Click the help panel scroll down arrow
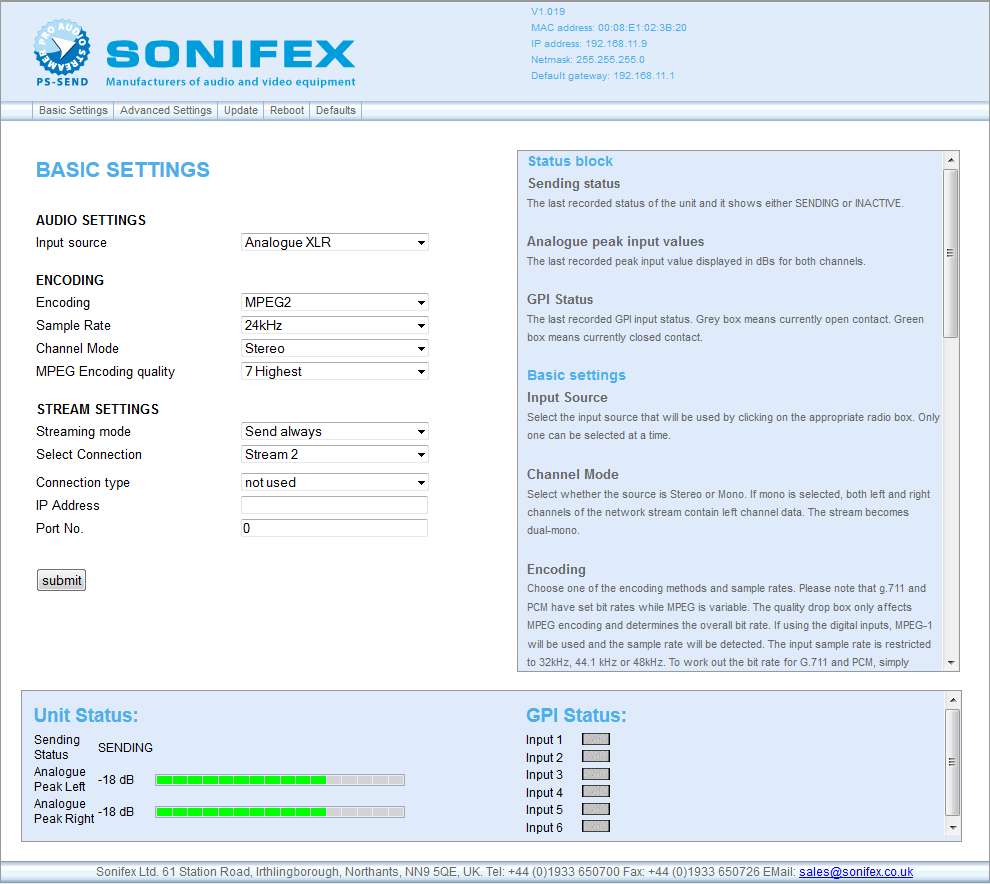Viewport: 990px width, 884px height. 951,662
